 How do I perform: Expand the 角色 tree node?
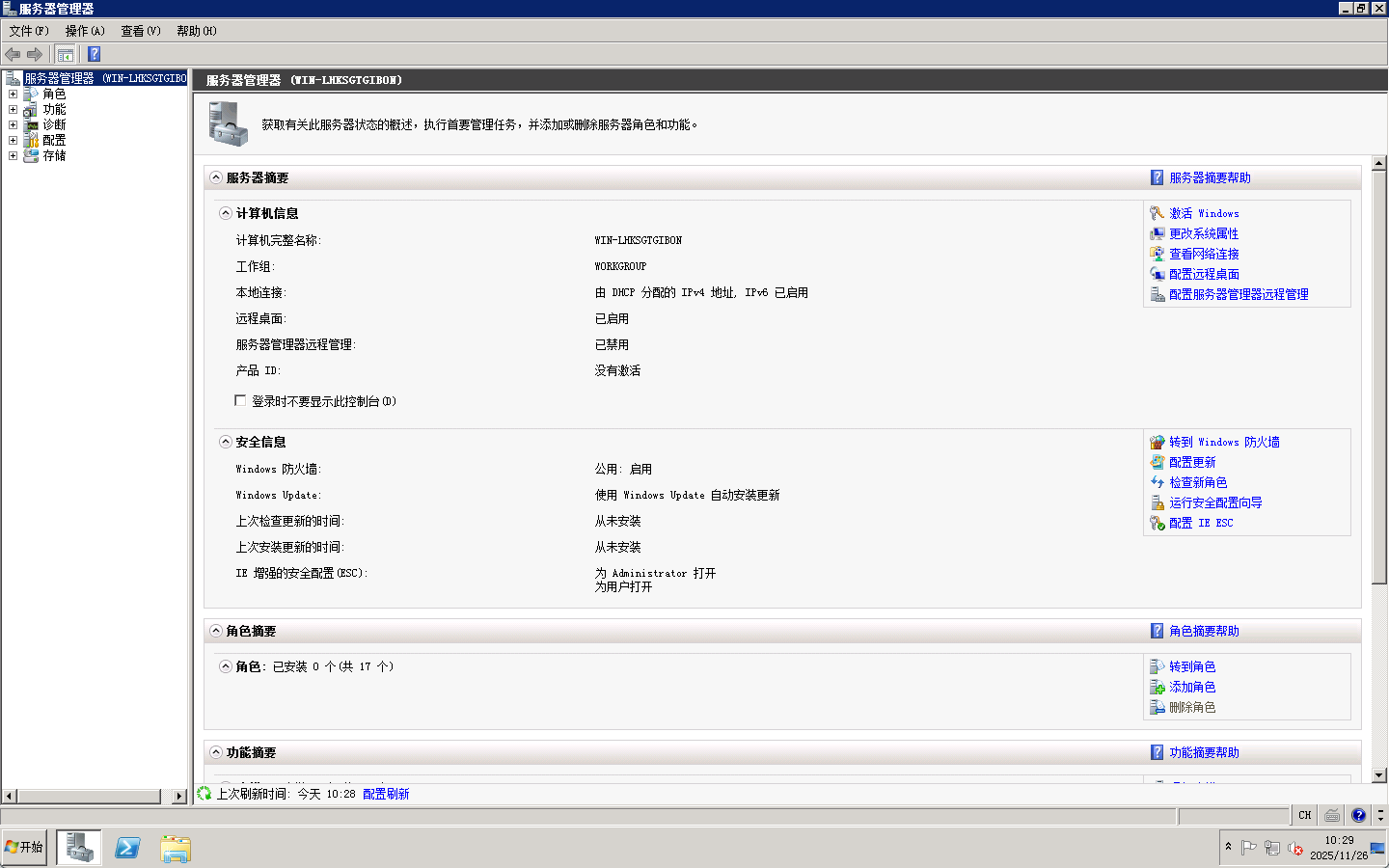coord(13,94)
